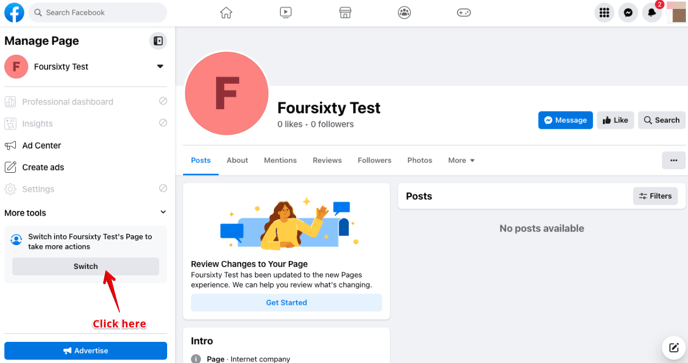This screenshot has height=363, width=688.
Task: Click the floating compose message icon
Action: click(x=674, y=348)
